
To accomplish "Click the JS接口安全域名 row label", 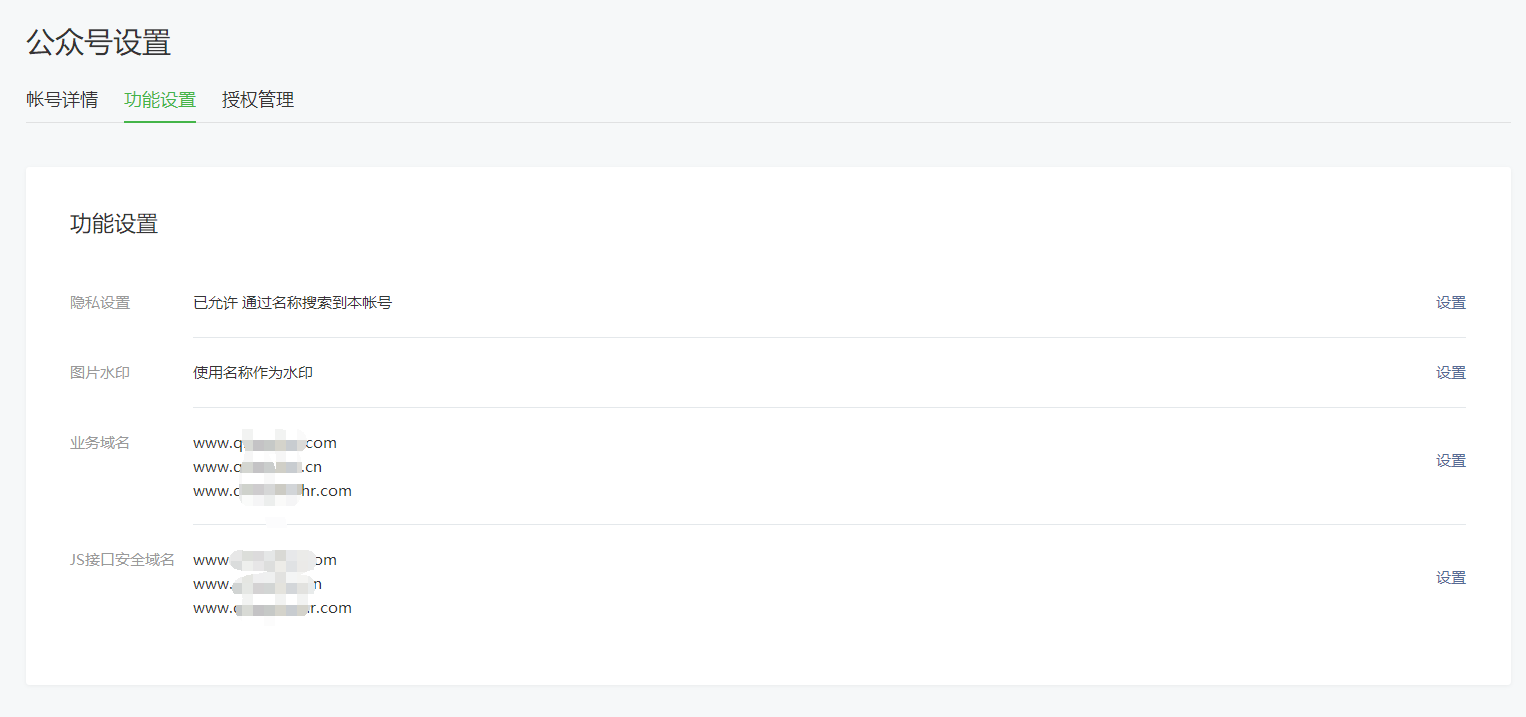I will pos(122,560).
